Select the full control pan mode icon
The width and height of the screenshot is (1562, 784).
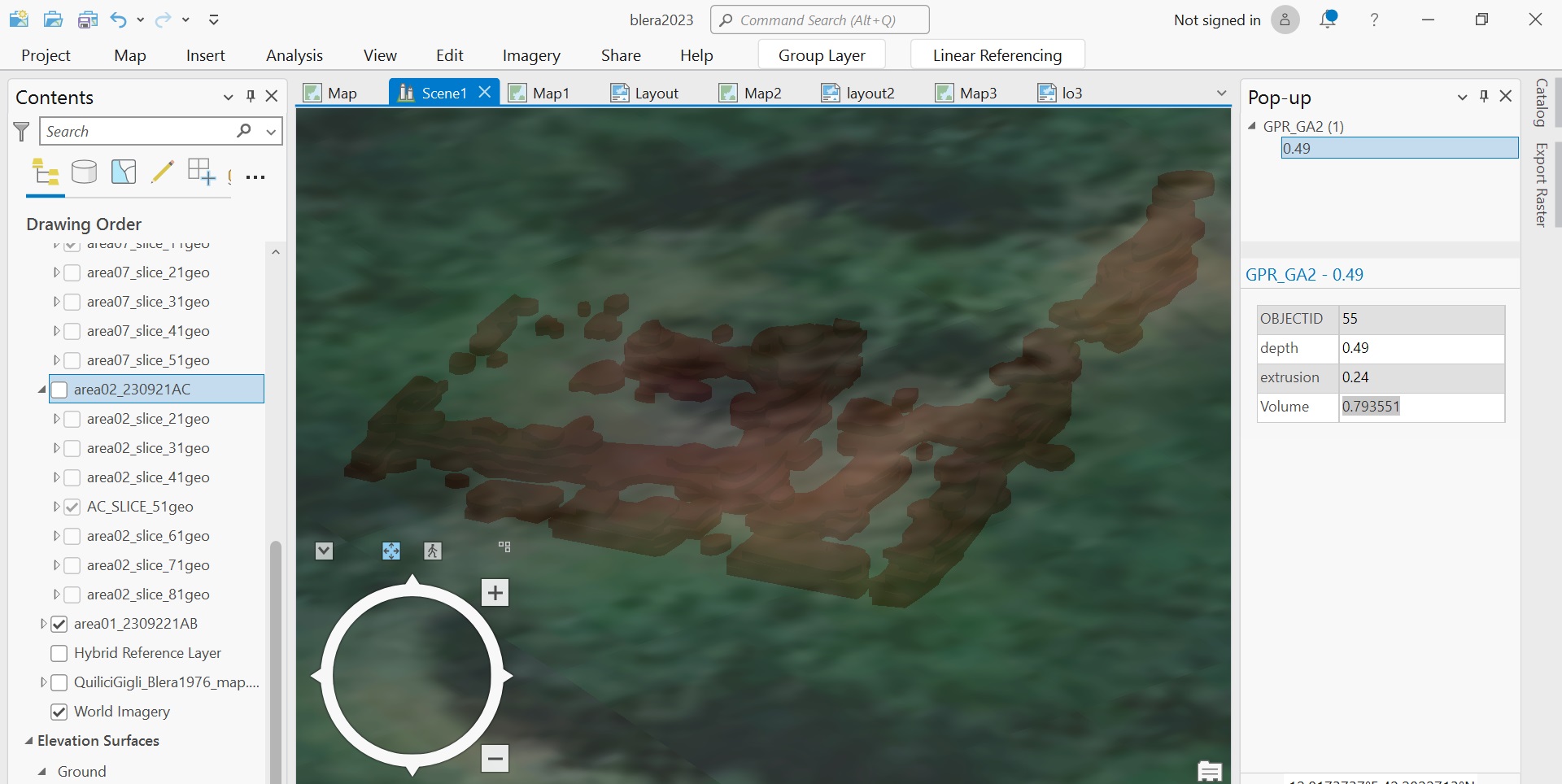click(390, 551)
